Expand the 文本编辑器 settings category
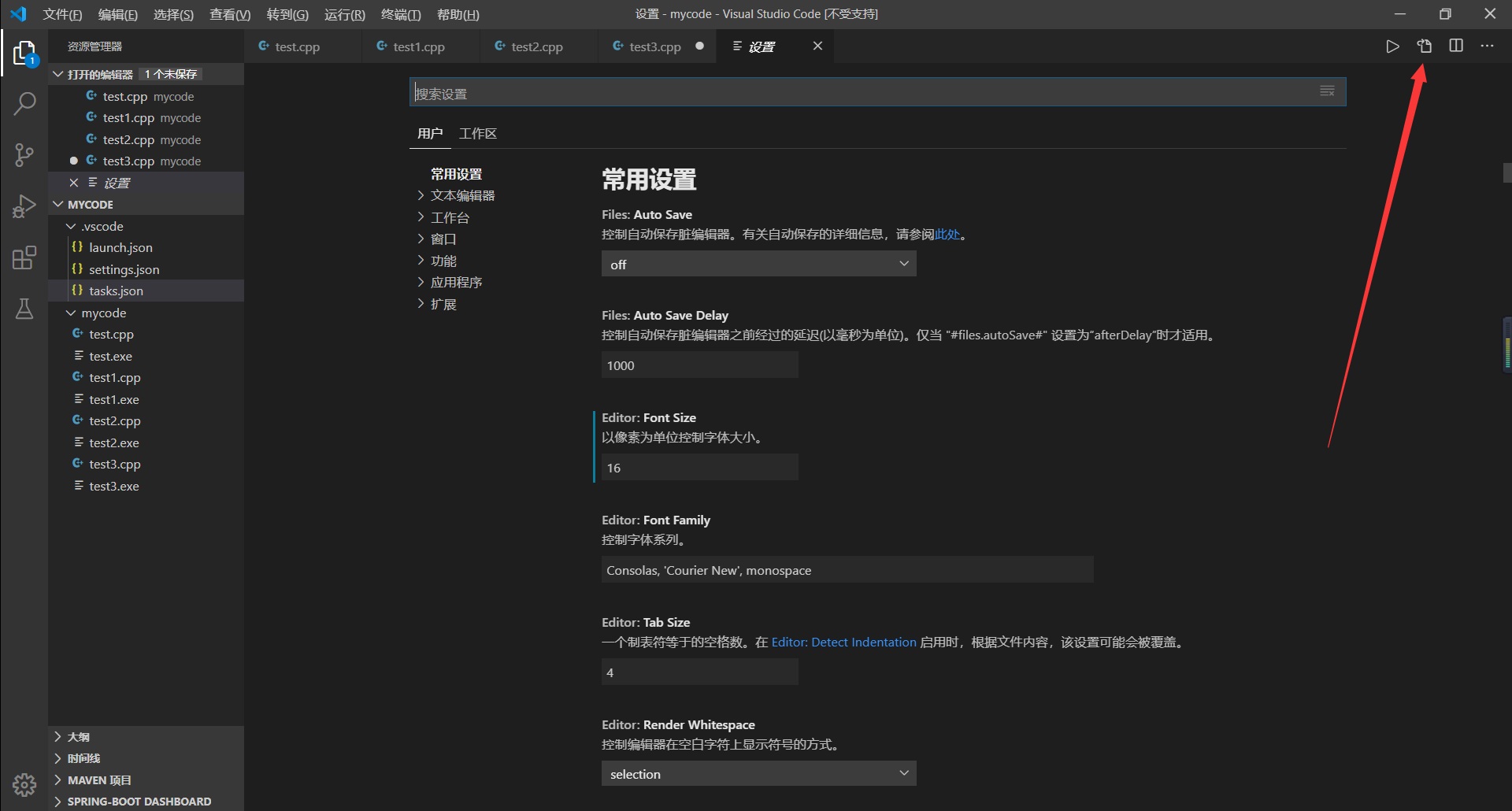The image size is (1512, 811). [x=462, y=195]
